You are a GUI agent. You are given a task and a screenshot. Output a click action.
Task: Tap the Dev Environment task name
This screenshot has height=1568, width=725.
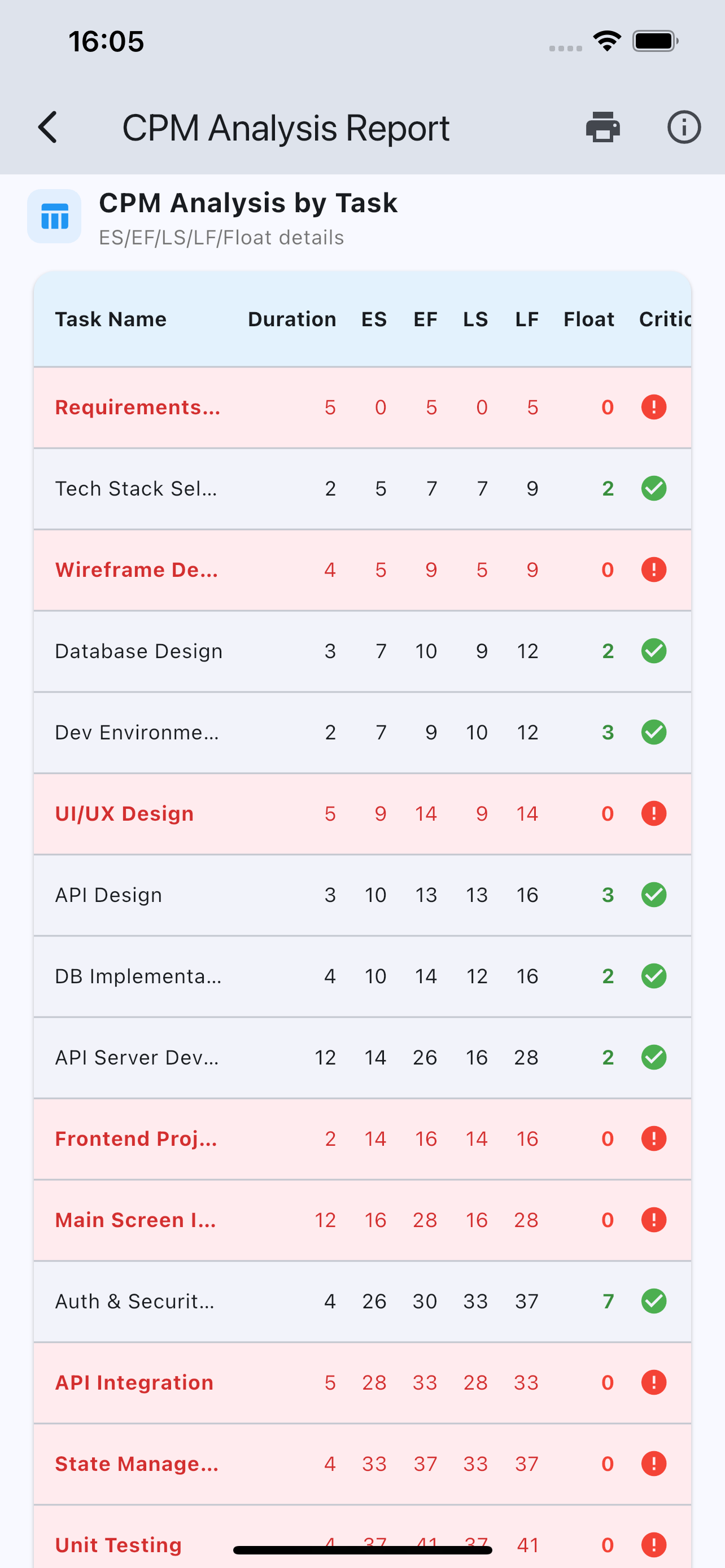click(x=136, y=732)
